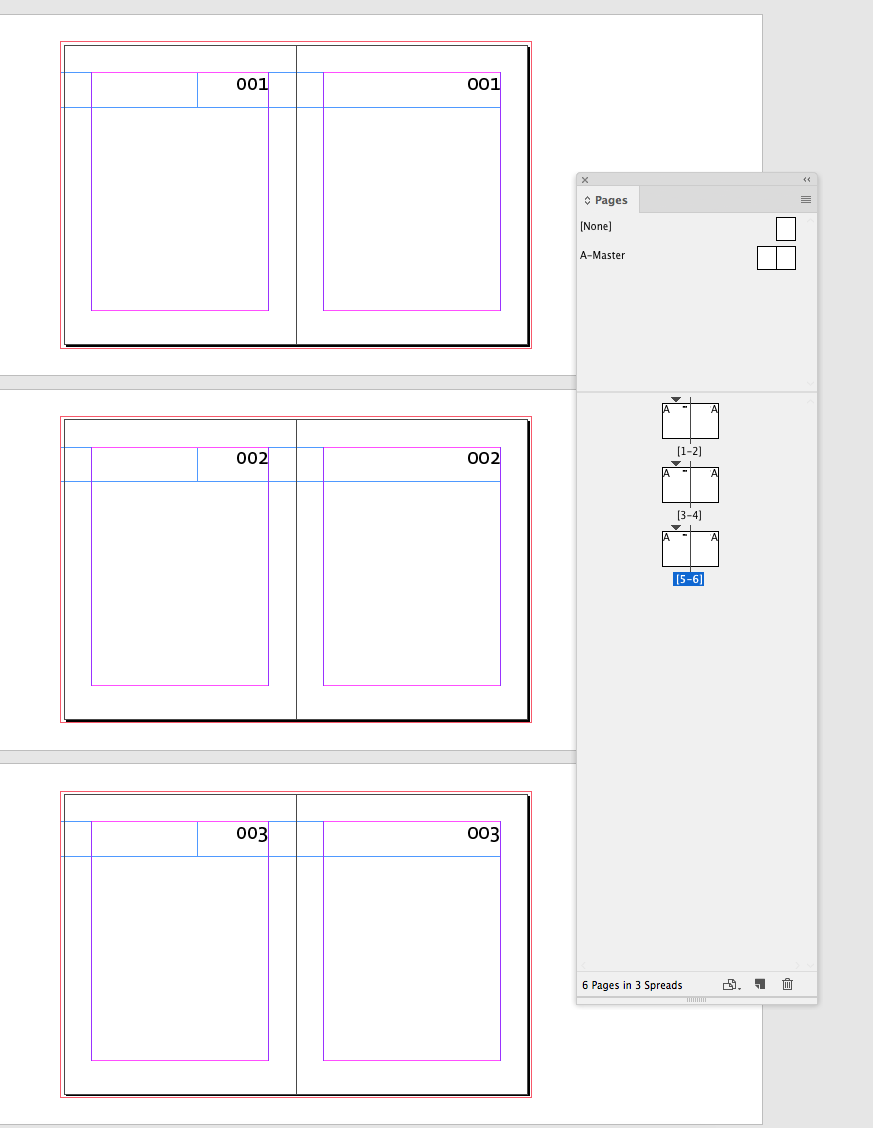Collapse the Pages panel with the double-arrow
The image size is (873, 1128).
click(806, 179)
